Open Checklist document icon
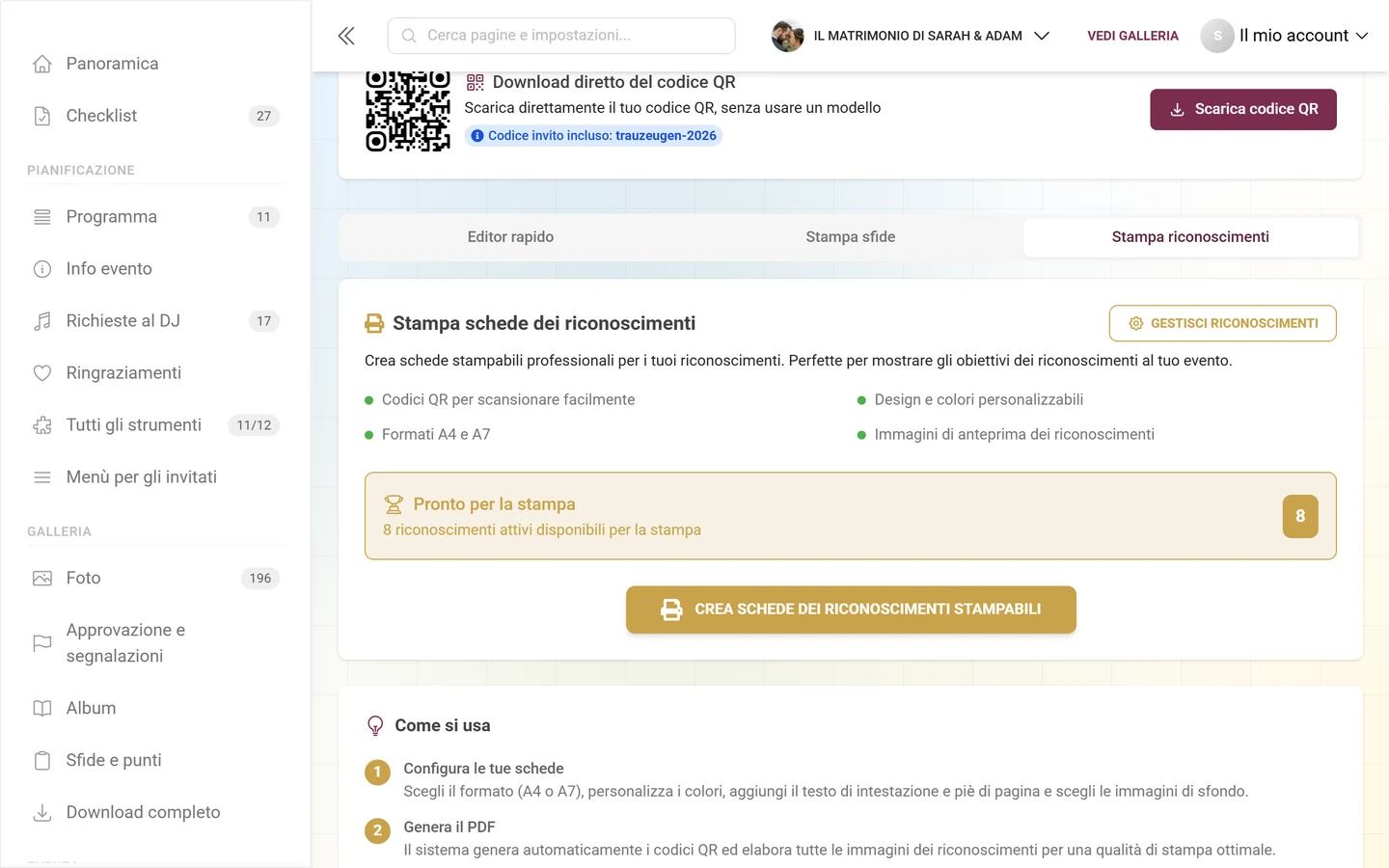Image resolution: width=1389 pixels, height=868 pixels. click(x=42, y=116)
